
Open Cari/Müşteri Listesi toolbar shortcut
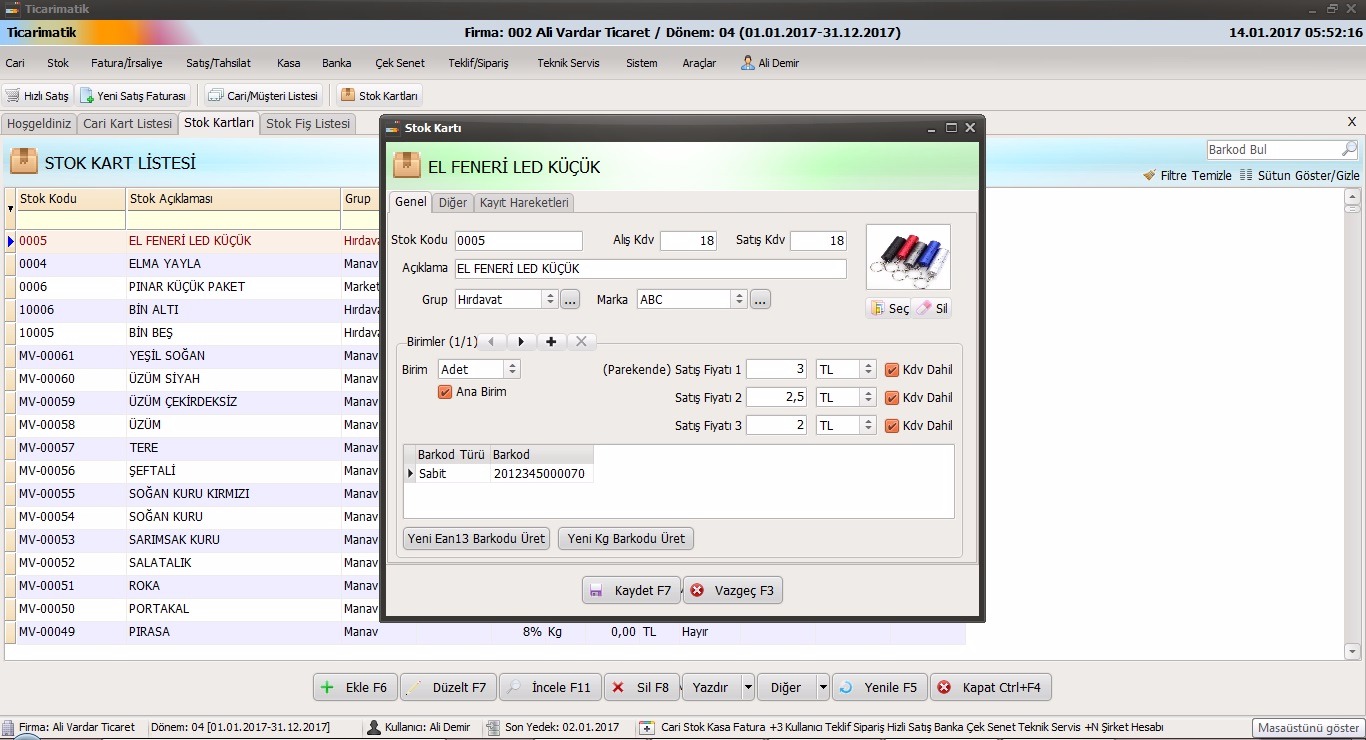tap(215, 96)
